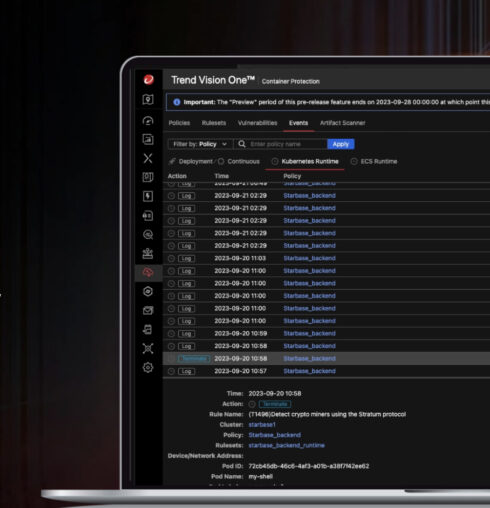Select the Continuous radio option

pos(239,161)
